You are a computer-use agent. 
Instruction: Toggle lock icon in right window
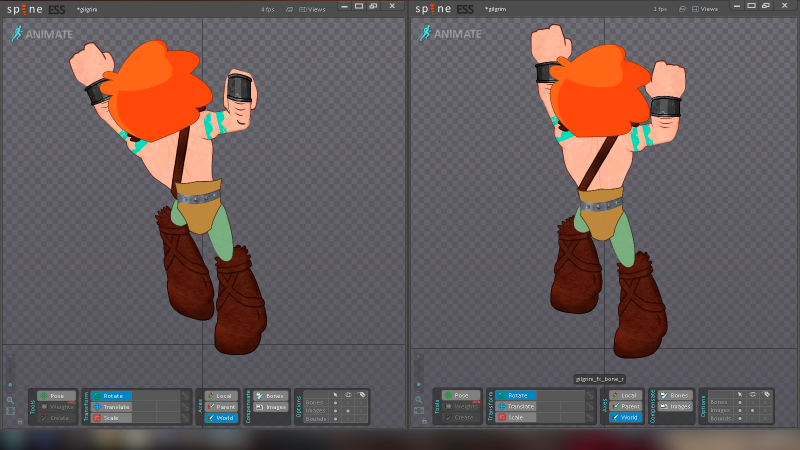pos(424,421)
